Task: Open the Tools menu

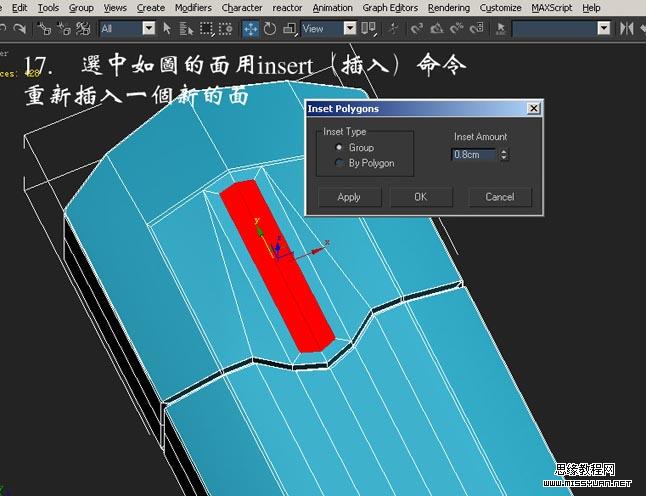Action: pos(48,7)
